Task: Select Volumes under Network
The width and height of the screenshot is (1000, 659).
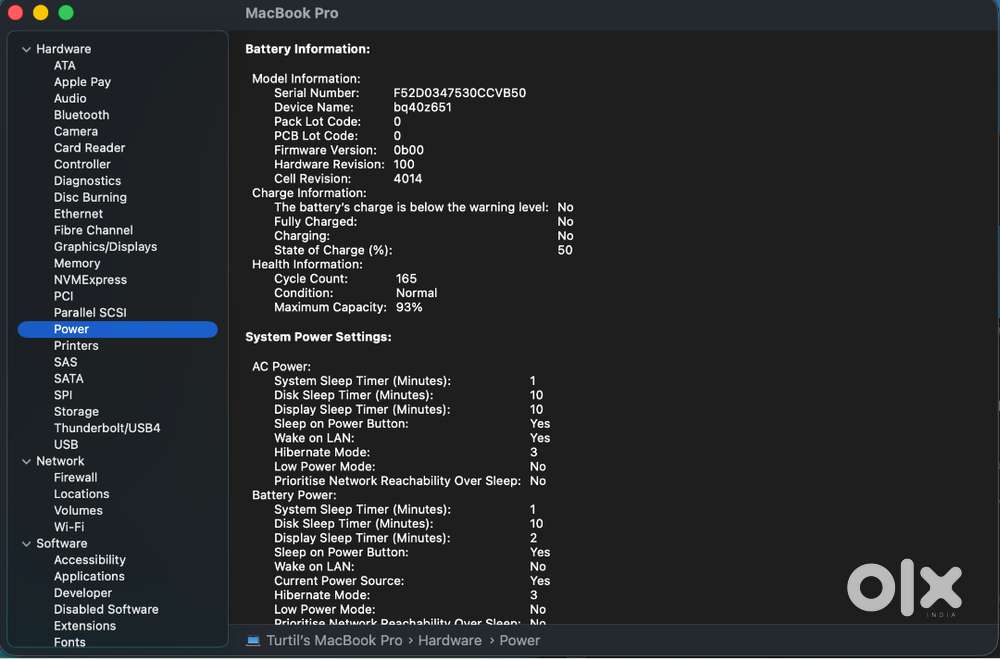Action: [x=78, y=511]
